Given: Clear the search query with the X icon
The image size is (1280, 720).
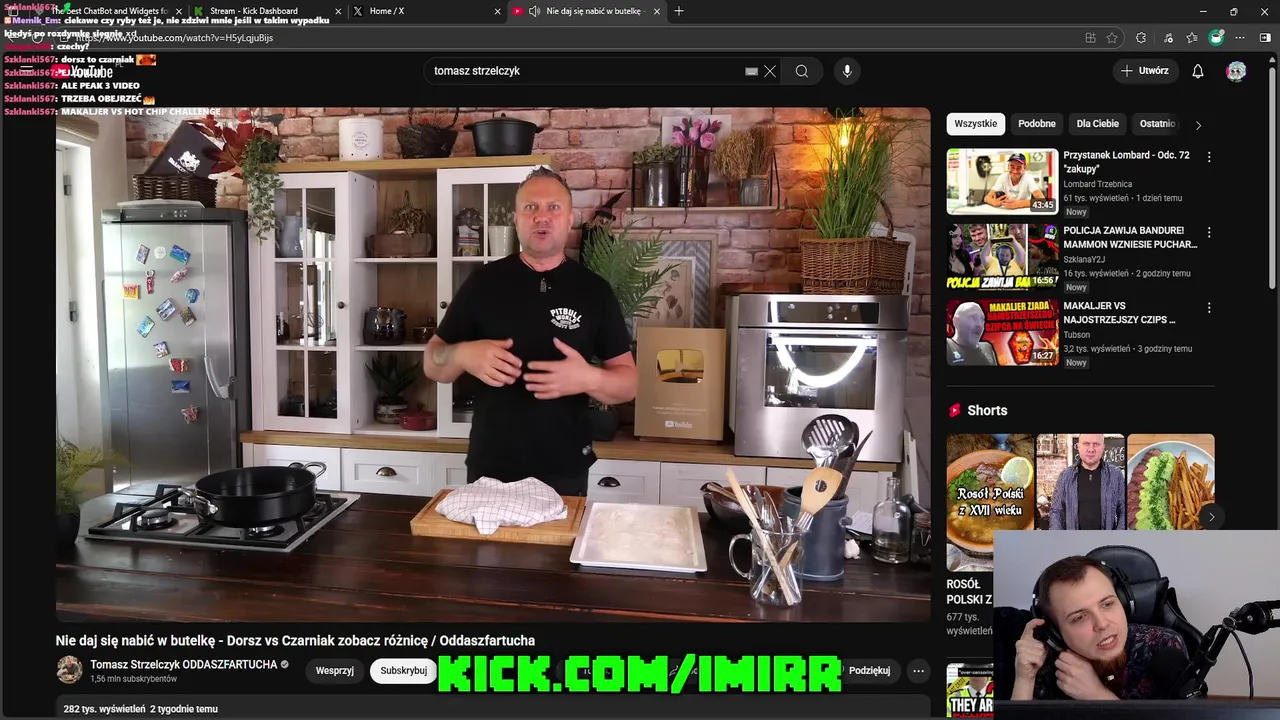Looking at the screenshot, I should pyautogui.click(x=770, y=71).
